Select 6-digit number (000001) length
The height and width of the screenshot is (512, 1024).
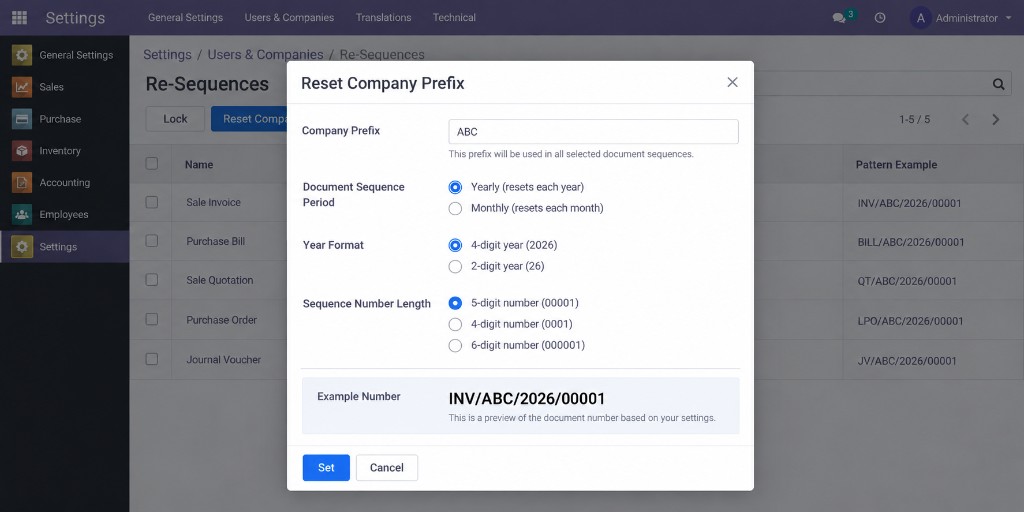(x=455, y=345)
